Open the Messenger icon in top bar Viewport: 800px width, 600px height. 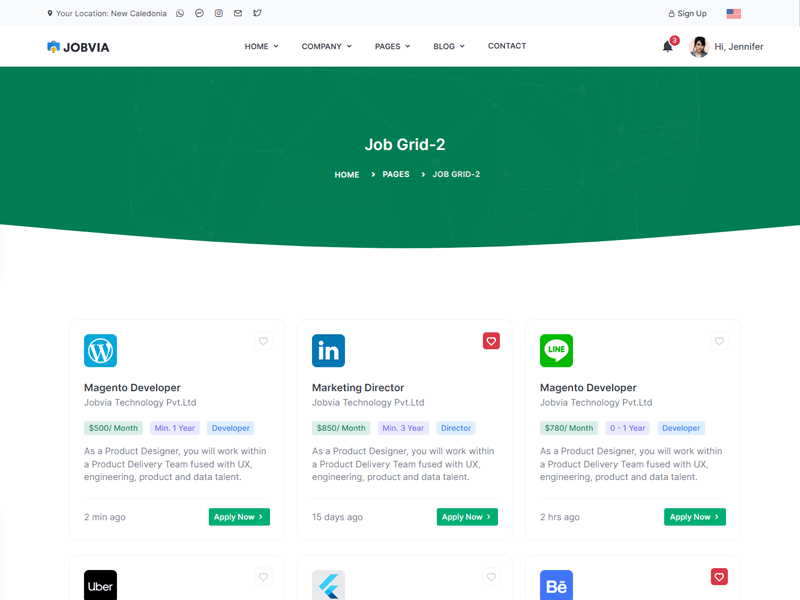click(x=199, y=13)
